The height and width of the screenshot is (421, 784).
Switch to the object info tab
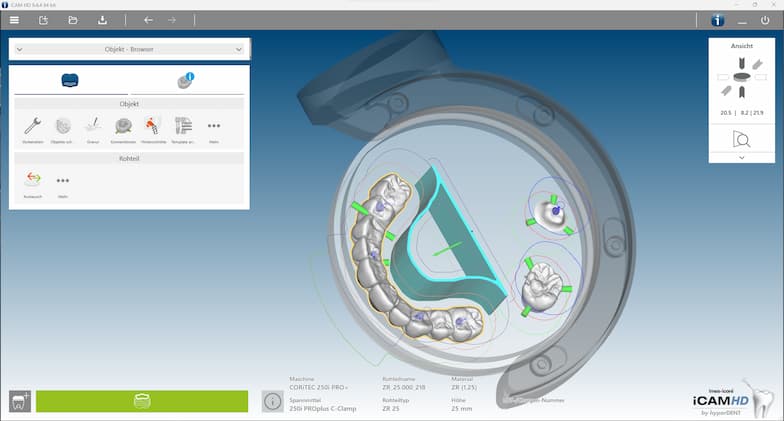coord(186,81)
